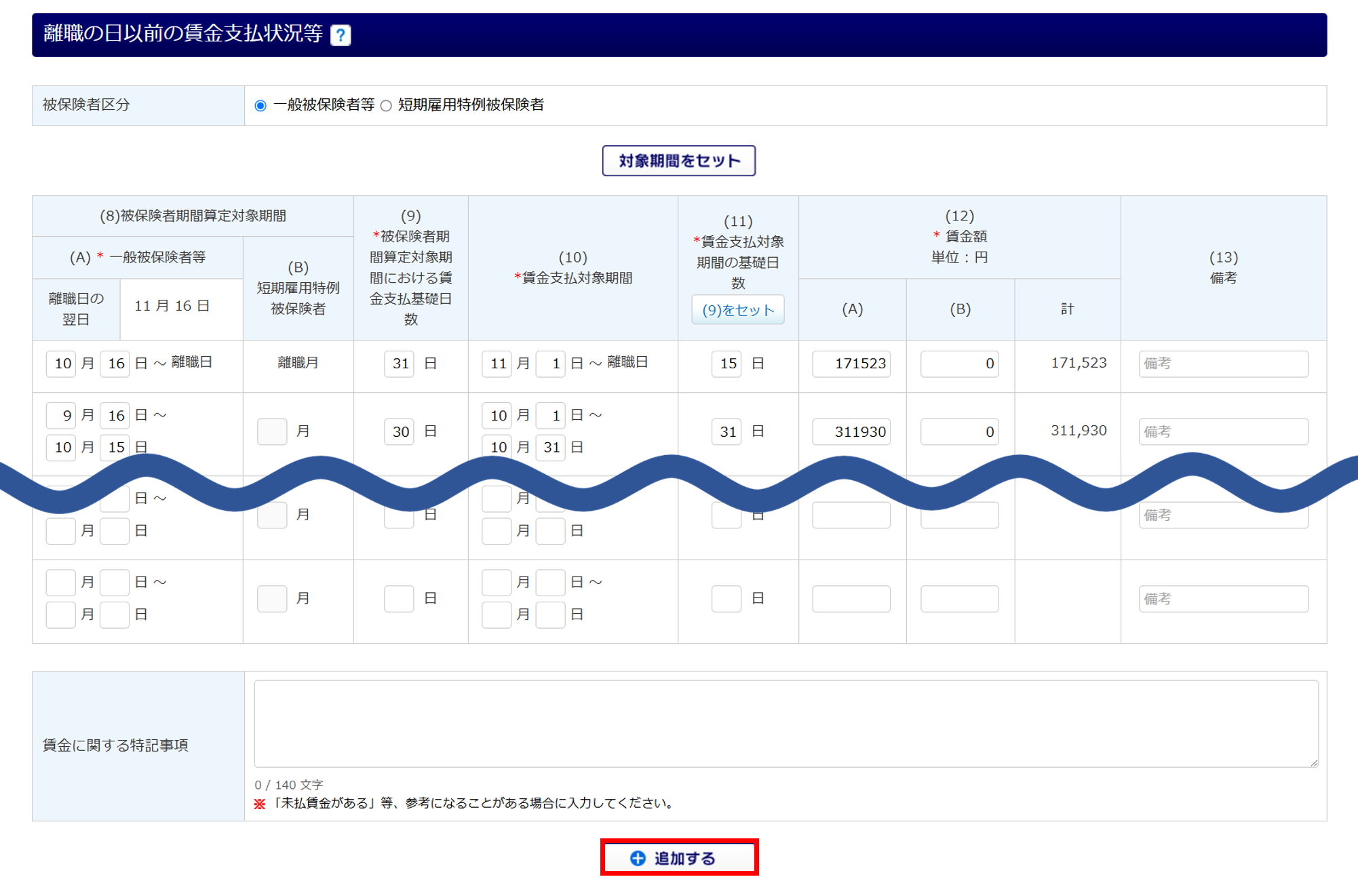Click last row empty wage (A) field
1358x896 pixels.
tap(851, 599)
